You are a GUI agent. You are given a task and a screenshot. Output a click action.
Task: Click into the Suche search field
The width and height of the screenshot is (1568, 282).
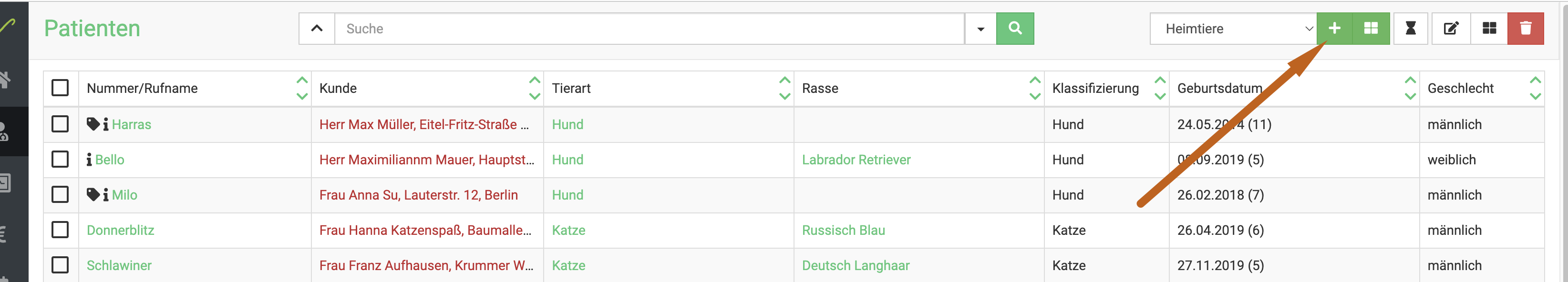pyautogui.click(x=650, y=29)
